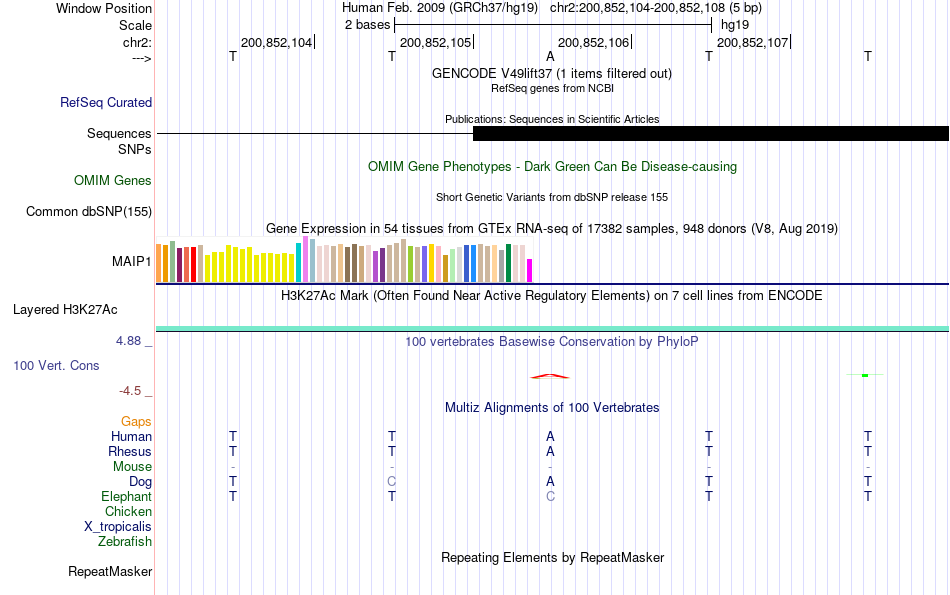This screenshot has width=950, height=595.
Task: Click the Dog alignment row label
Action: click(141, 482)
